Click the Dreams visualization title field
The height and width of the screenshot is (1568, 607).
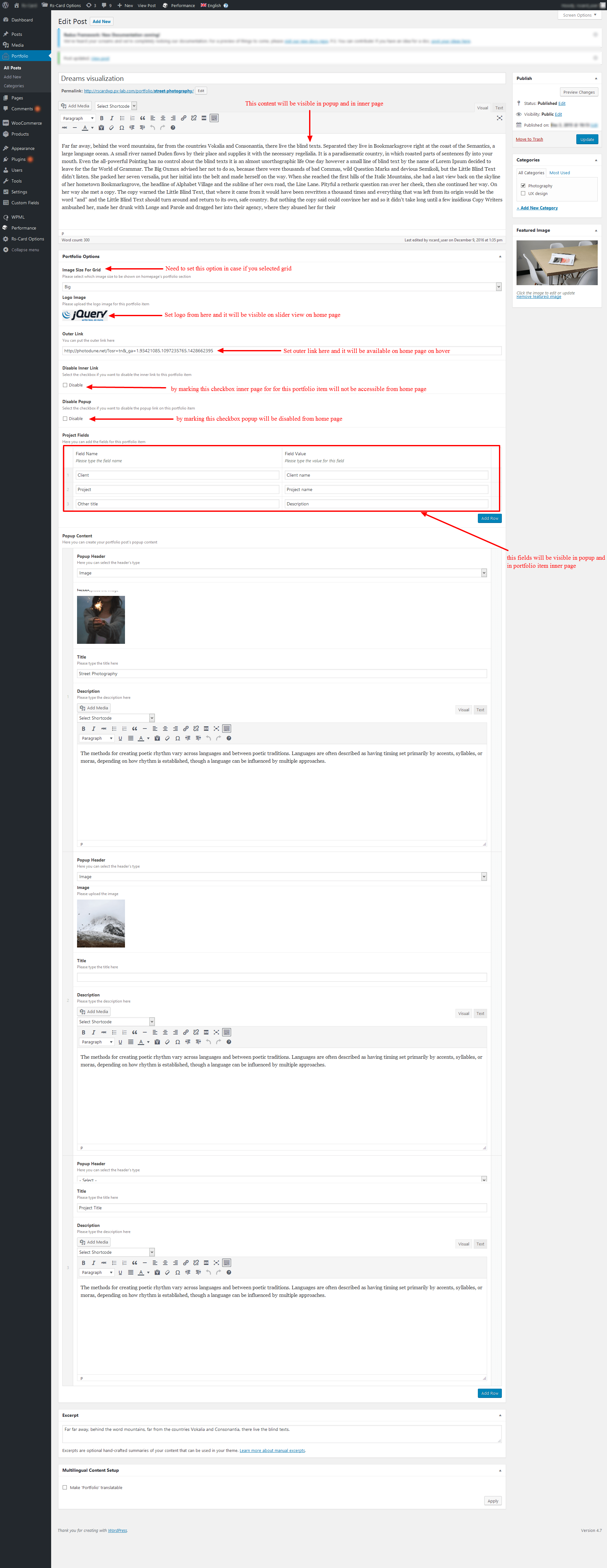point(282,79)
